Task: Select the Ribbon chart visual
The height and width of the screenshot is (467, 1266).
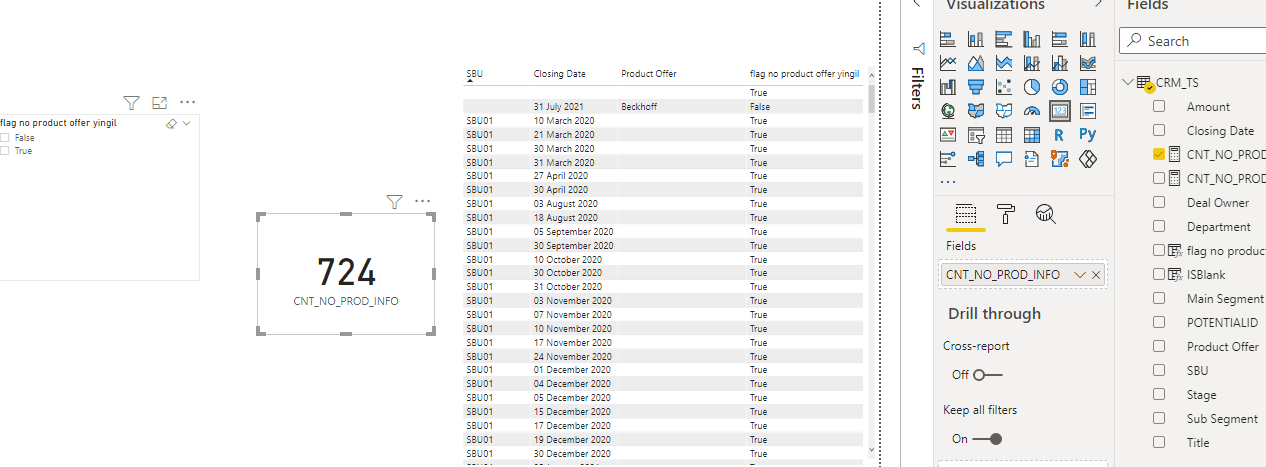Action: click(1088, 63)
